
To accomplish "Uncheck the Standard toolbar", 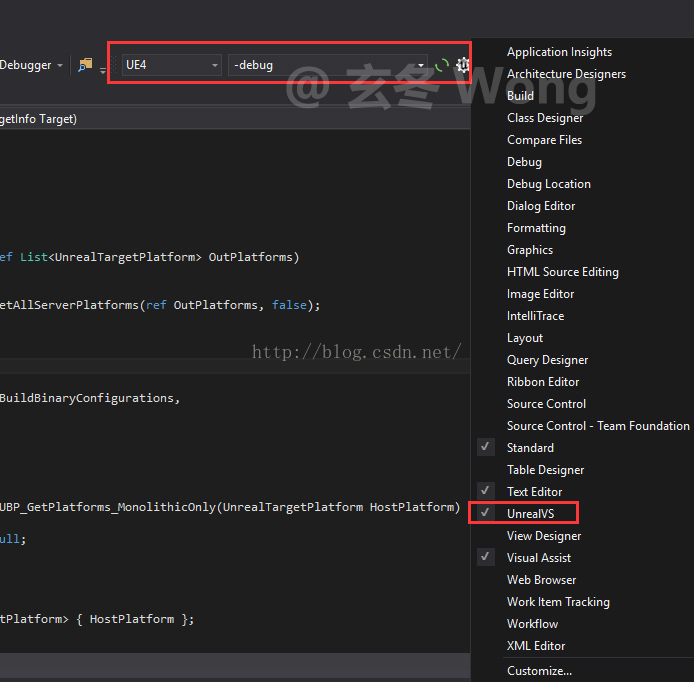I will click(530, 448).
